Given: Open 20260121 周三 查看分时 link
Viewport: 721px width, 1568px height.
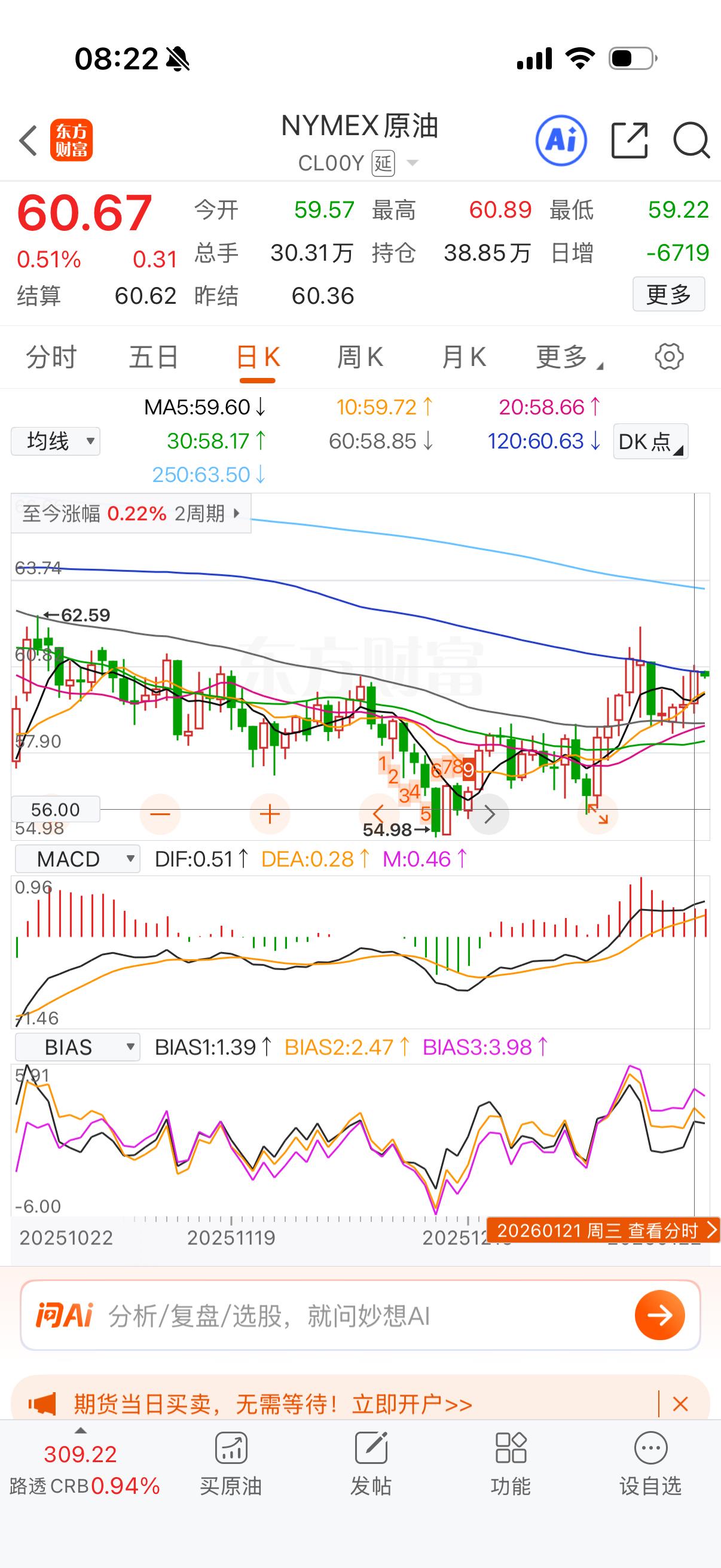Looking at the screenshot, I should coord(604,1230).
